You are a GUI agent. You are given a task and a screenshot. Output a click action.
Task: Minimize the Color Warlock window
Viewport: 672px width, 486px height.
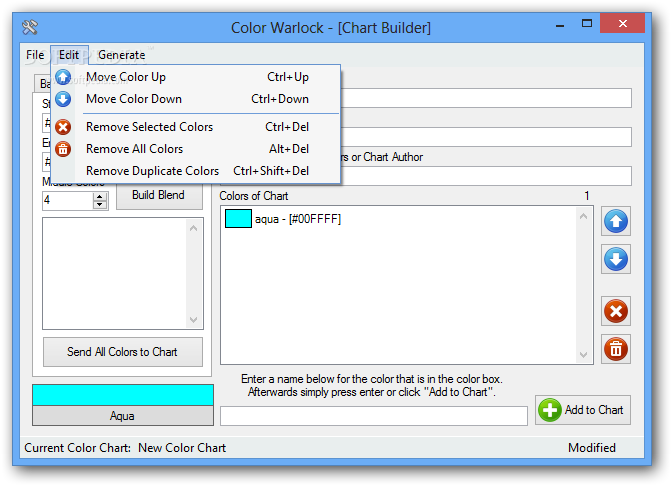click(x=560, y=25)
